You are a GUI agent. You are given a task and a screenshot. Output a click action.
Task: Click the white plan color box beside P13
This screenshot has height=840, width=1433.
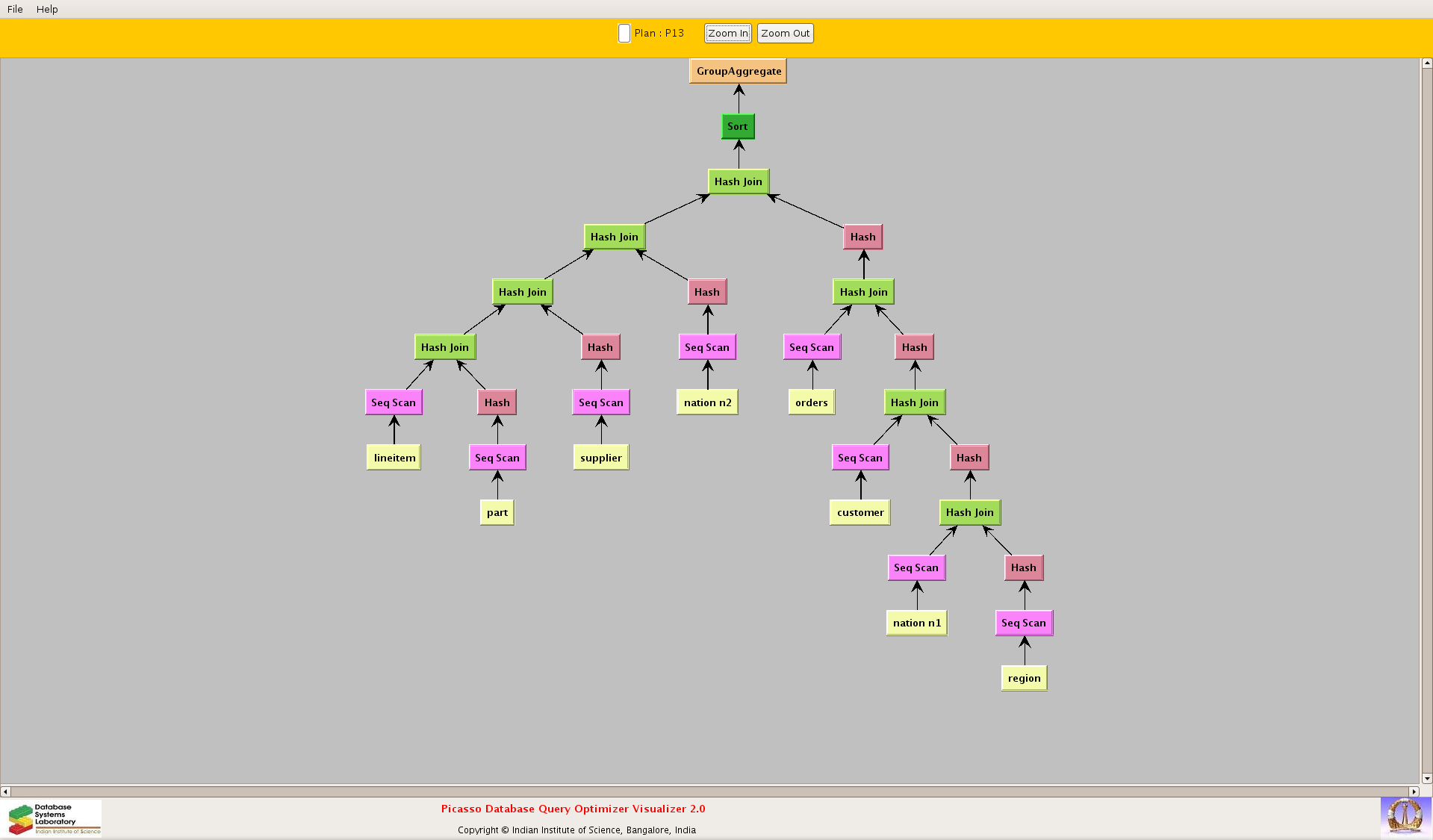(x=624, y=34)
